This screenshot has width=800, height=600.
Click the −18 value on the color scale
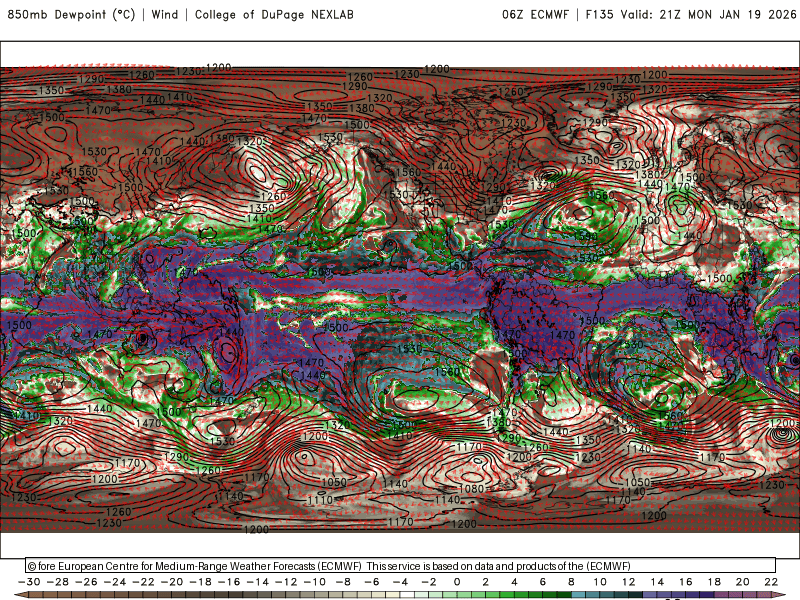(201, 582)
